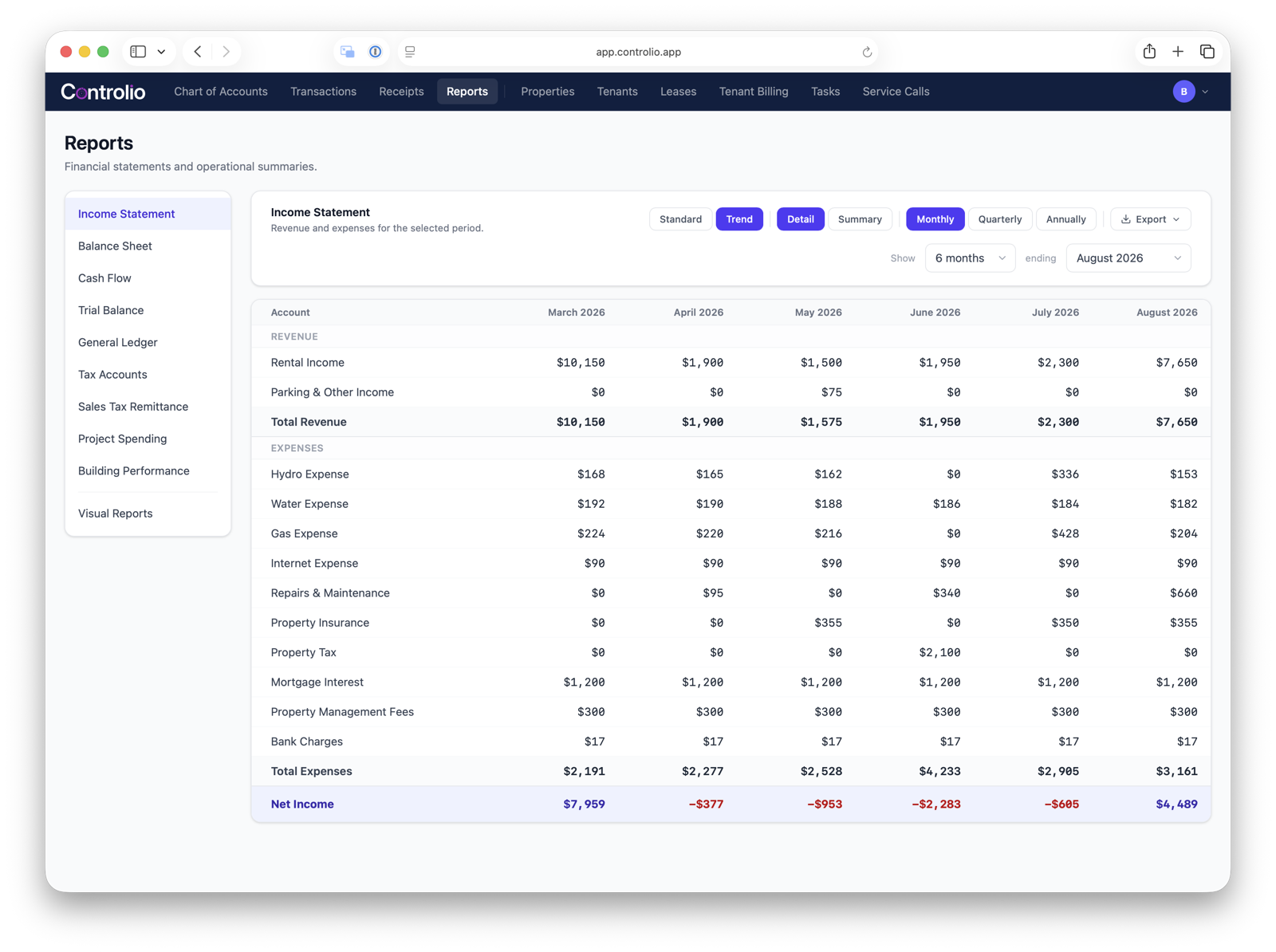Open the Trial Balance report
Screen dimensions: 1276x952
[x=148, y=310]
